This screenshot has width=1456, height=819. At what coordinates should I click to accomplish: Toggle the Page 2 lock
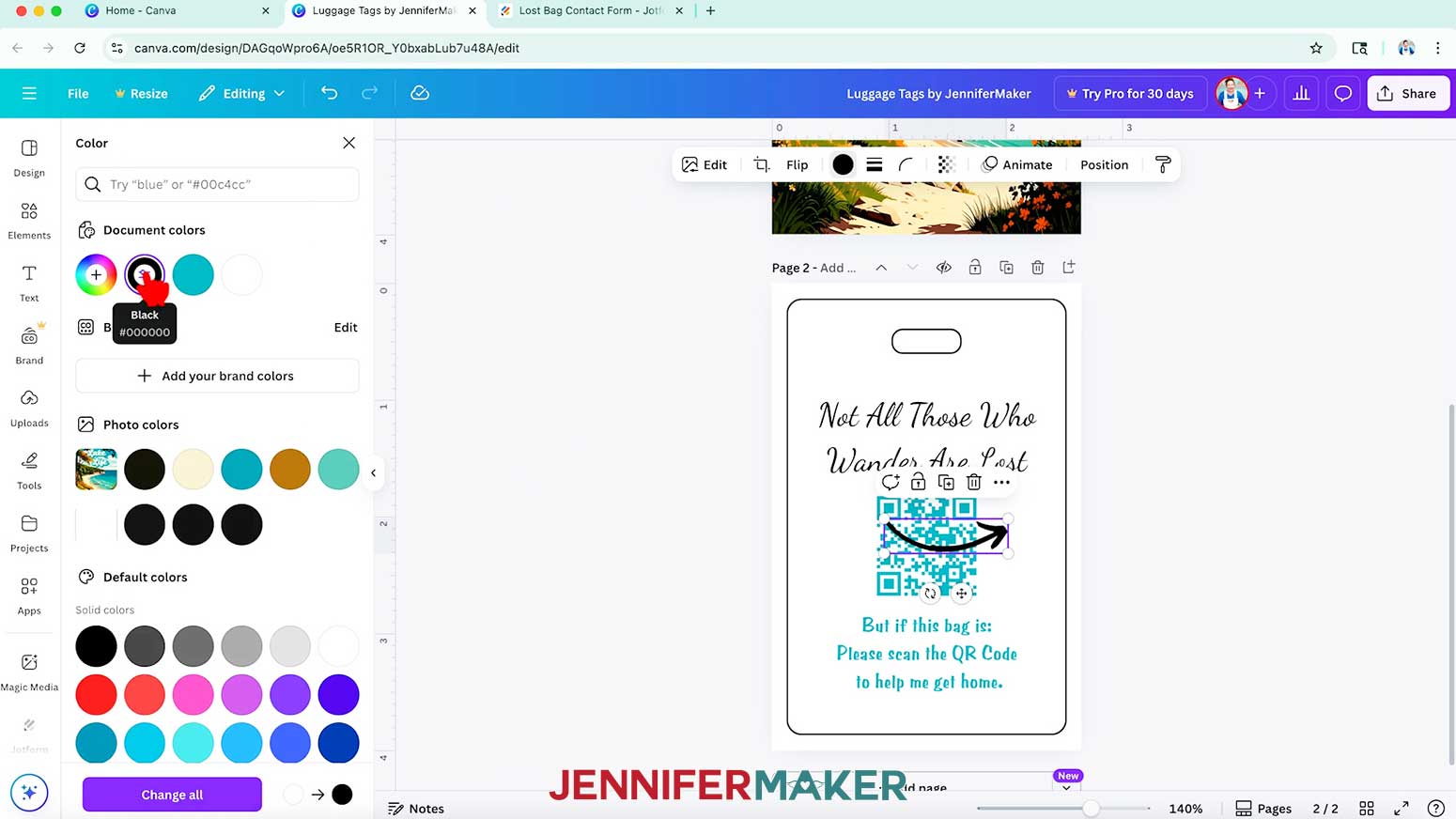click(975, 268)
